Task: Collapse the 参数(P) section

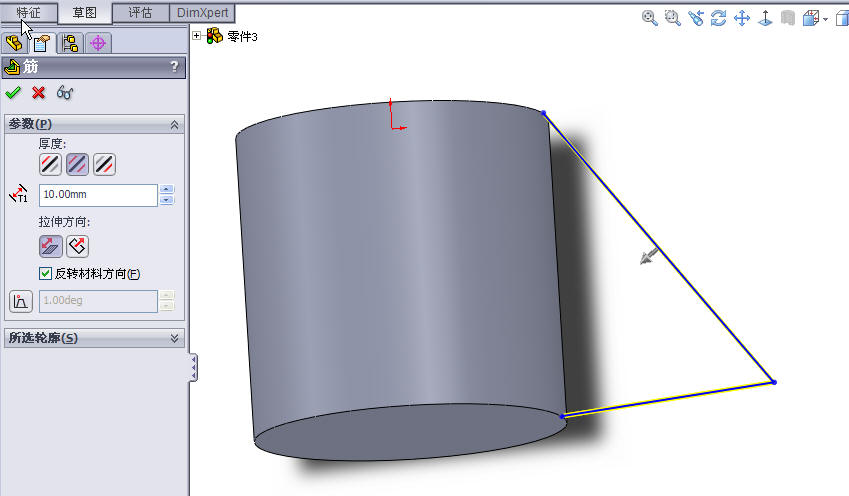Action: [x=174, y=125]
